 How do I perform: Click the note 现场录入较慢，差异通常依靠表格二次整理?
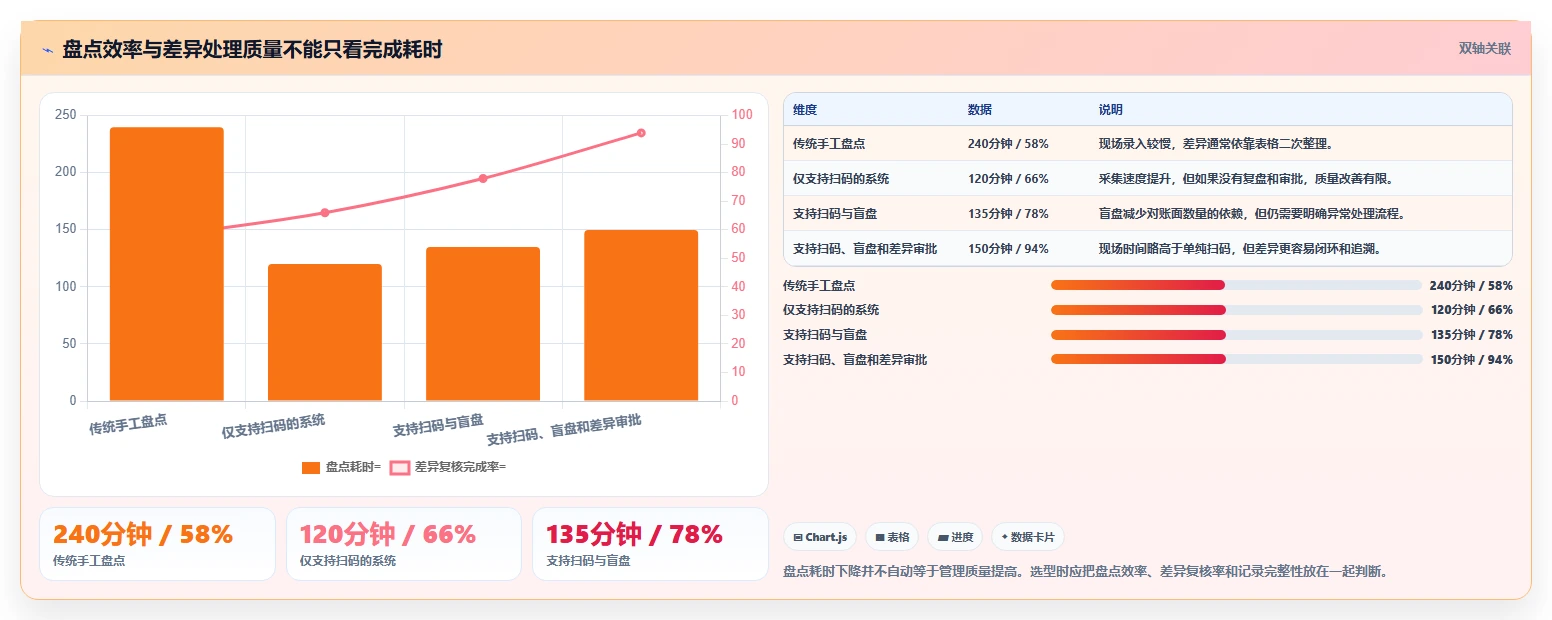pyautogui.click(x=1216, y=144)
